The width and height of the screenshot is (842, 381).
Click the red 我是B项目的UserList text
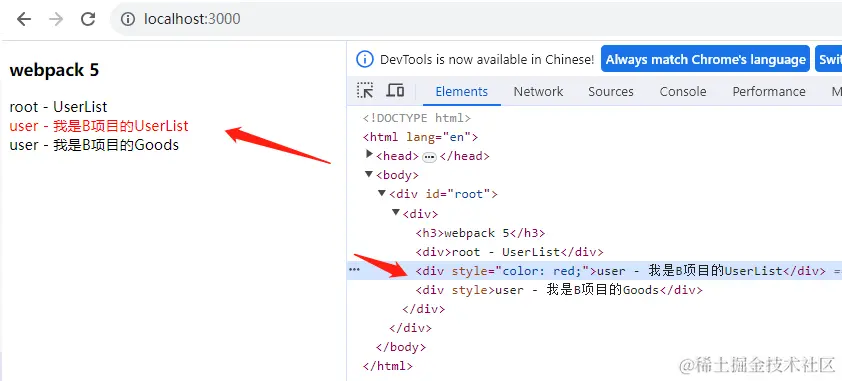(120, 126)
